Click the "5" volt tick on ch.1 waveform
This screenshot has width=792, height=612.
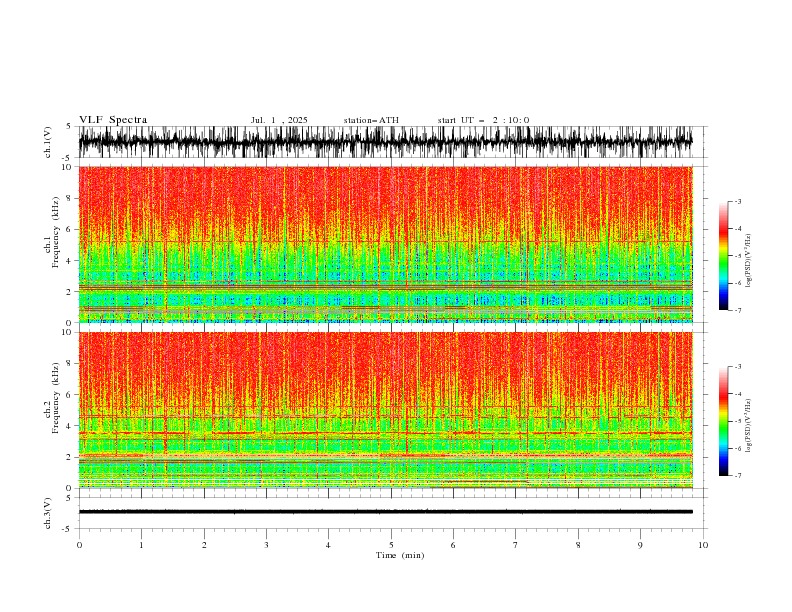(70, 127)
